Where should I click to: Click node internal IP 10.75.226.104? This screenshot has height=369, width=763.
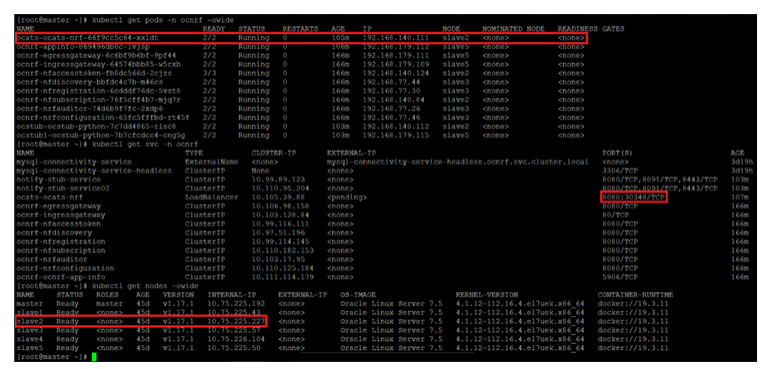coord(236,339)
